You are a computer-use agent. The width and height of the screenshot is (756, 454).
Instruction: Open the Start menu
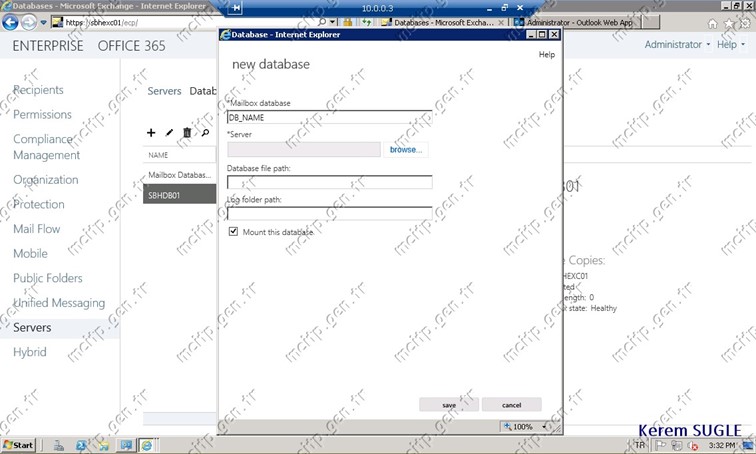(18, 445)
